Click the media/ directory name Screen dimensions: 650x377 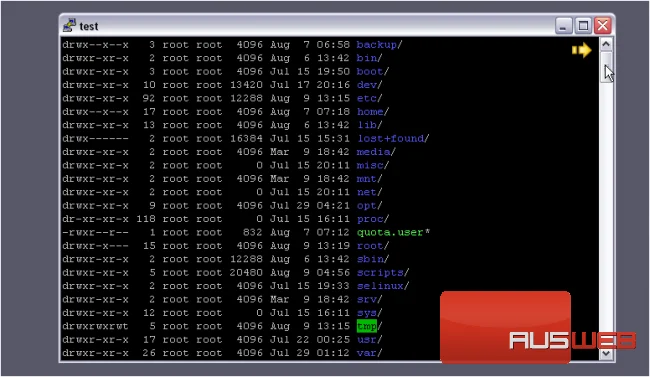(x=376, y=152)
